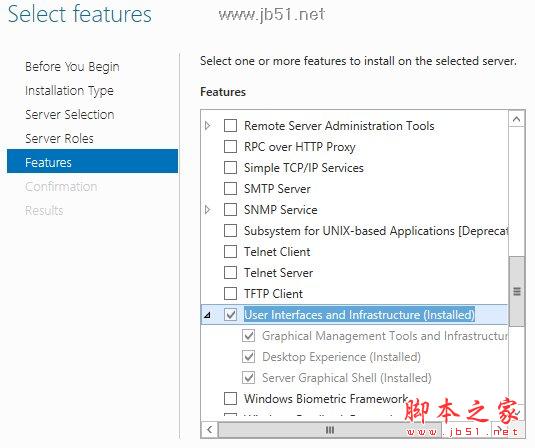Uncheck User Interfaces and Infrastructure checkbox
The width and height of the screenshot is (535, 448).
230,315
